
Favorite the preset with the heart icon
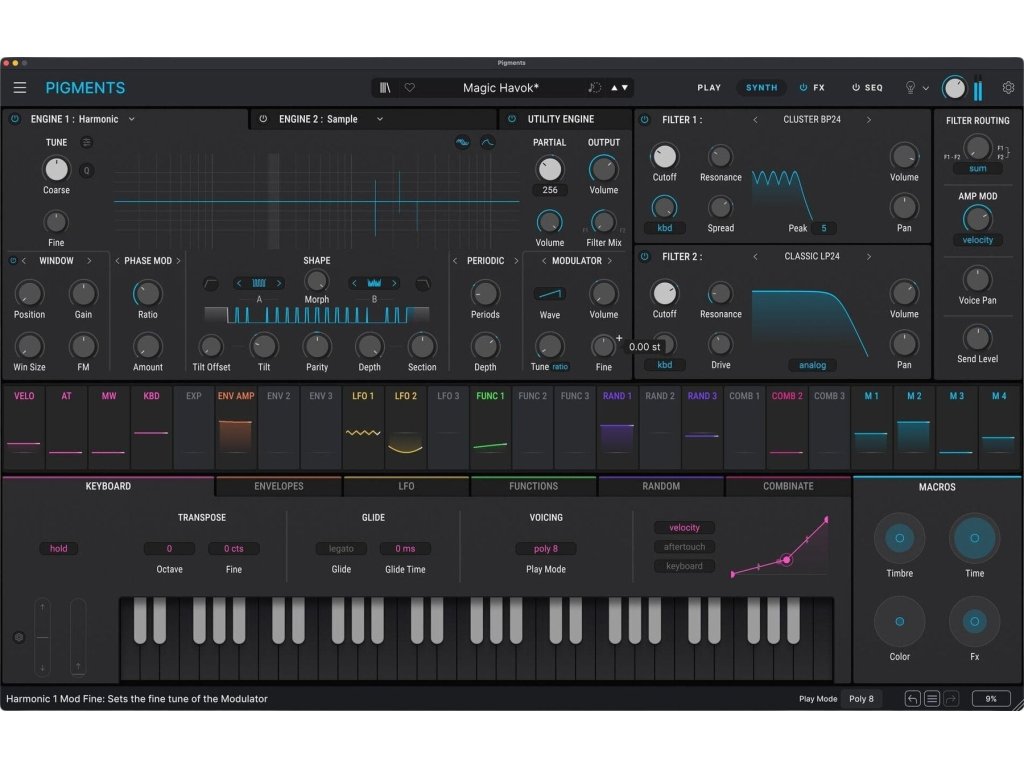click(x=409, y=88)
